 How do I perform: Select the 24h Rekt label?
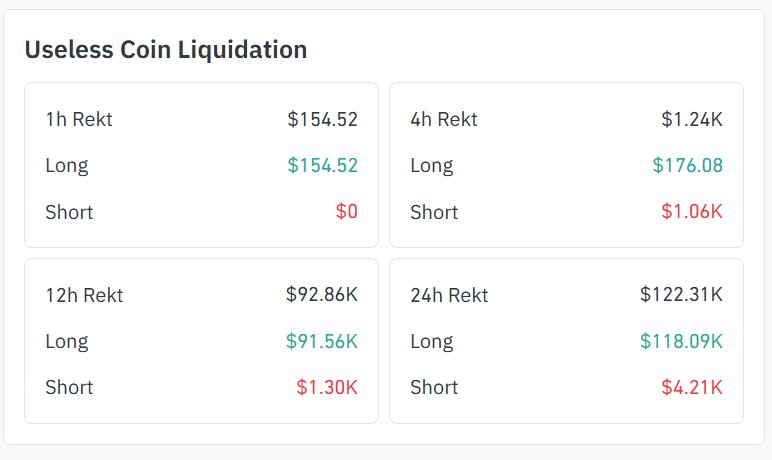click(x=449, y=295)
